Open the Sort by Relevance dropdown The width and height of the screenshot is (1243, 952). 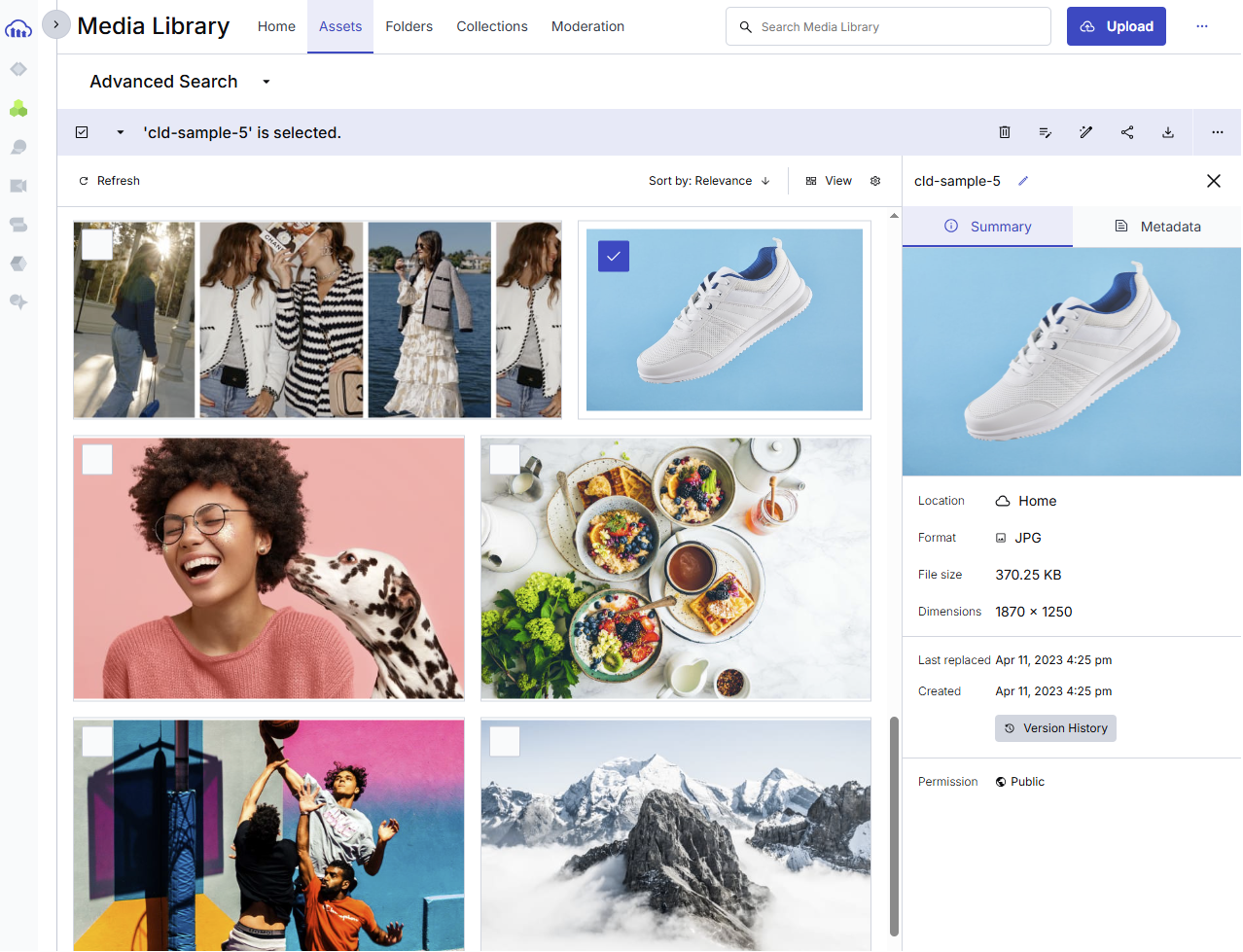point(709,181)
